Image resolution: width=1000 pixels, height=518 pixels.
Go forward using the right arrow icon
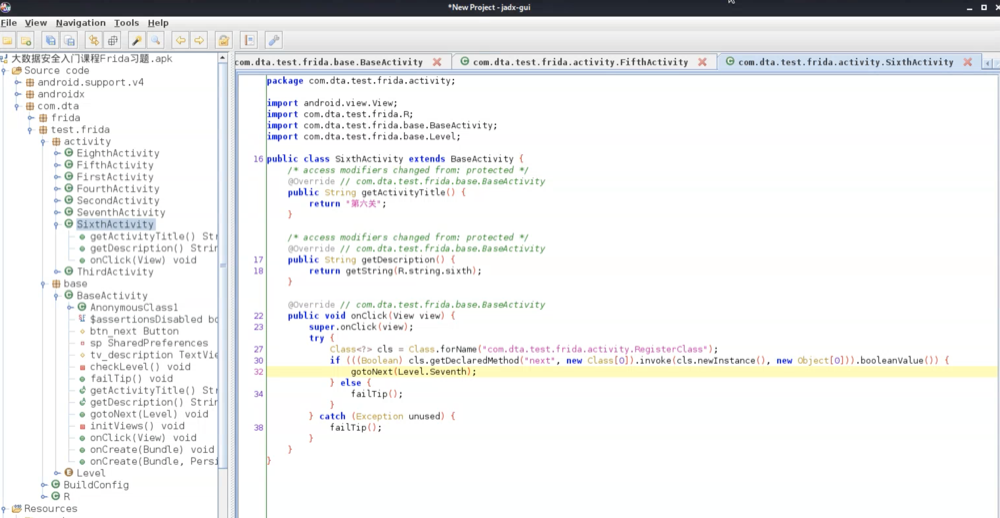(x=199, y=41)
